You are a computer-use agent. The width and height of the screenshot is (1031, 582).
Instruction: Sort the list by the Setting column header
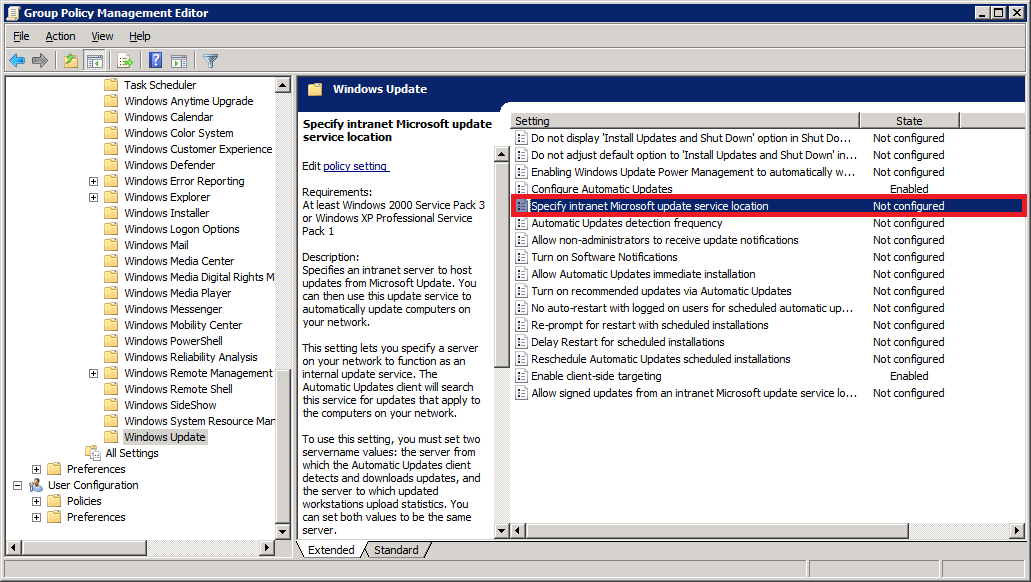click(x=685, y=121)
